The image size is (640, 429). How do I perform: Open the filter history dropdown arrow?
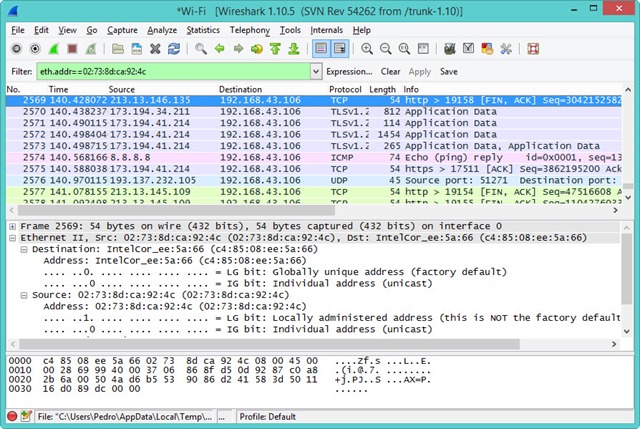[x=316, y=71]
